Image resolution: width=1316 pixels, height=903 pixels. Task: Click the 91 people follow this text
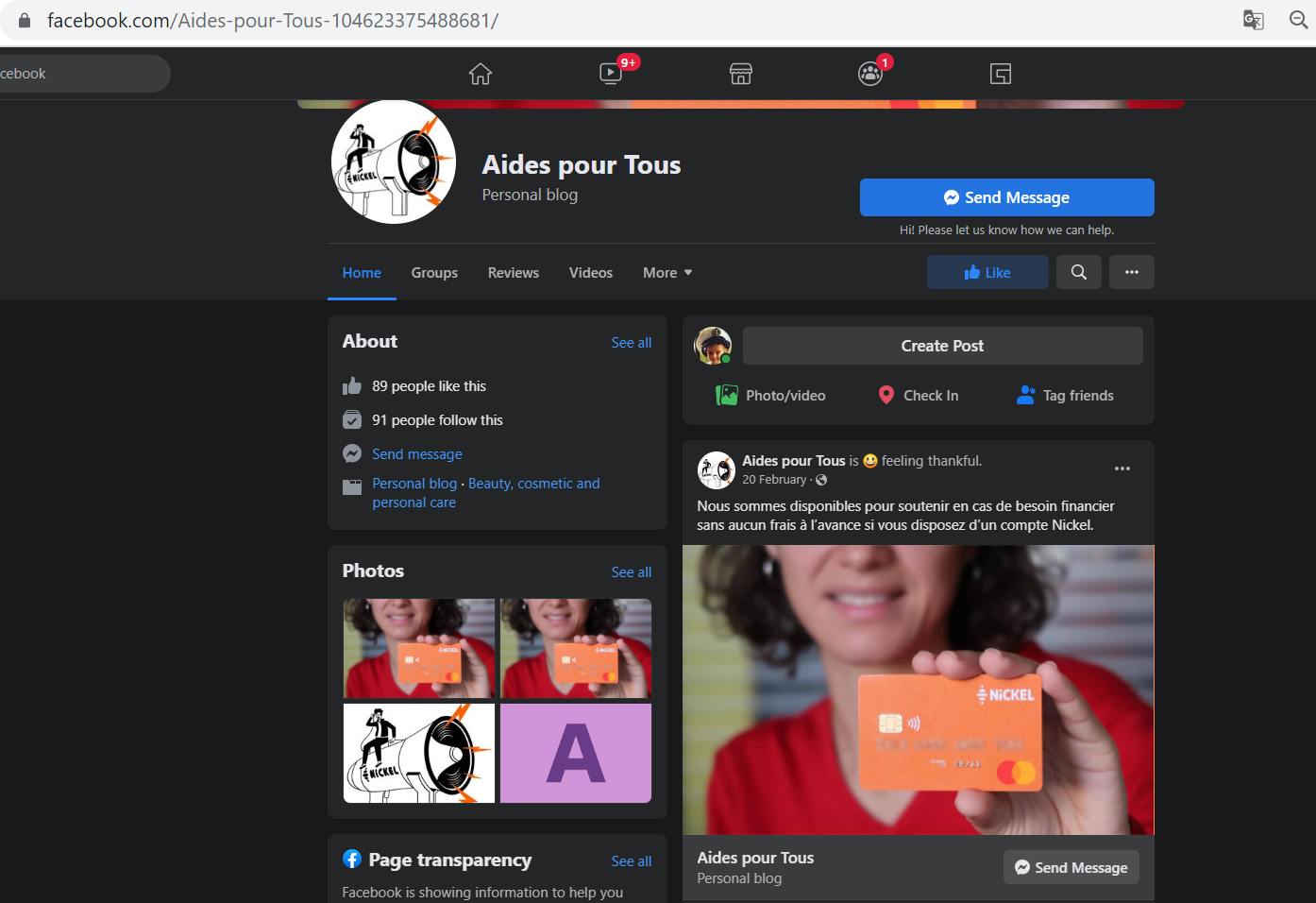tap(438, 420)
